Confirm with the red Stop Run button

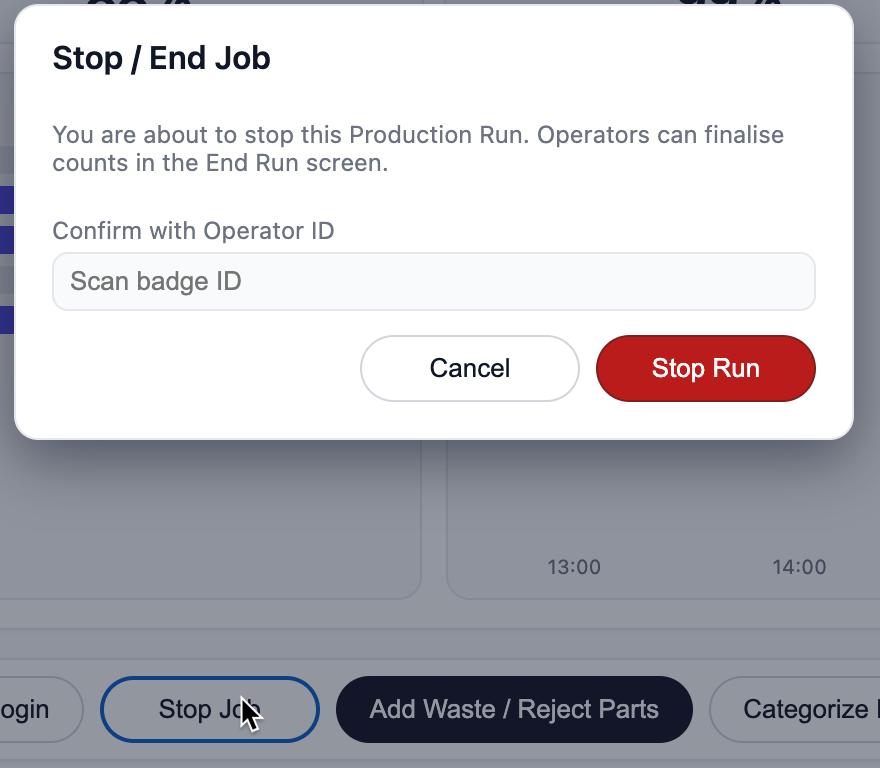705,368
